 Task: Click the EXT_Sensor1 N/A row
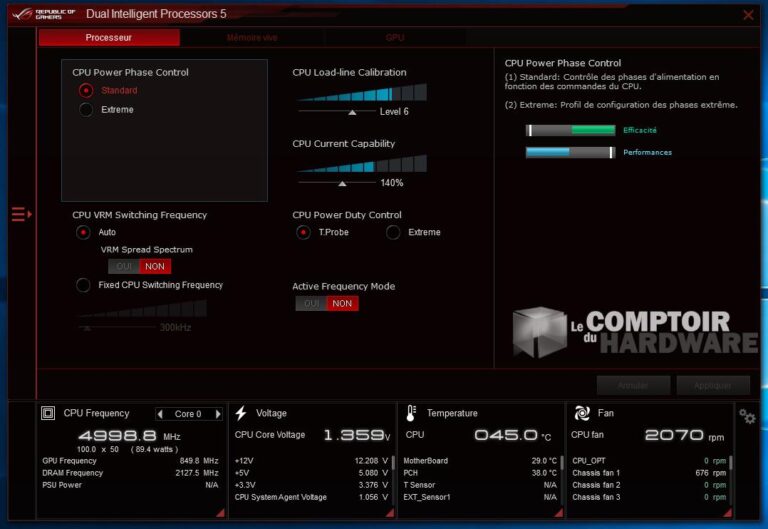click(480, 497)
